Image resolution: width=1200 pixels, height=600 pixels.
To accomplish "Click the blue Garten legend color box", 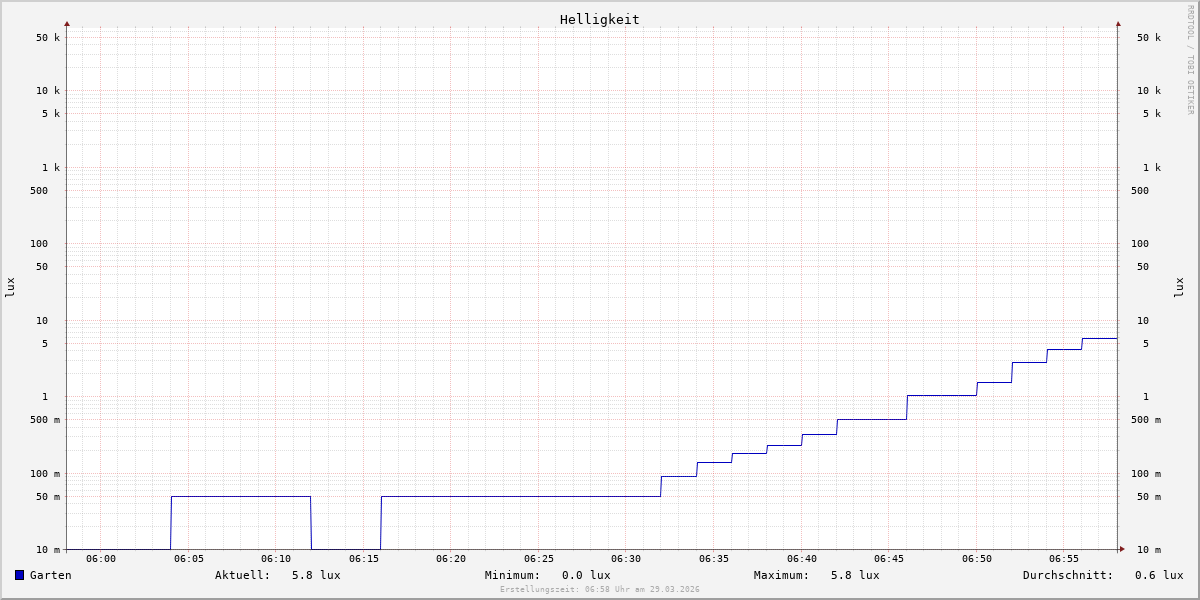I will [19, 575].
